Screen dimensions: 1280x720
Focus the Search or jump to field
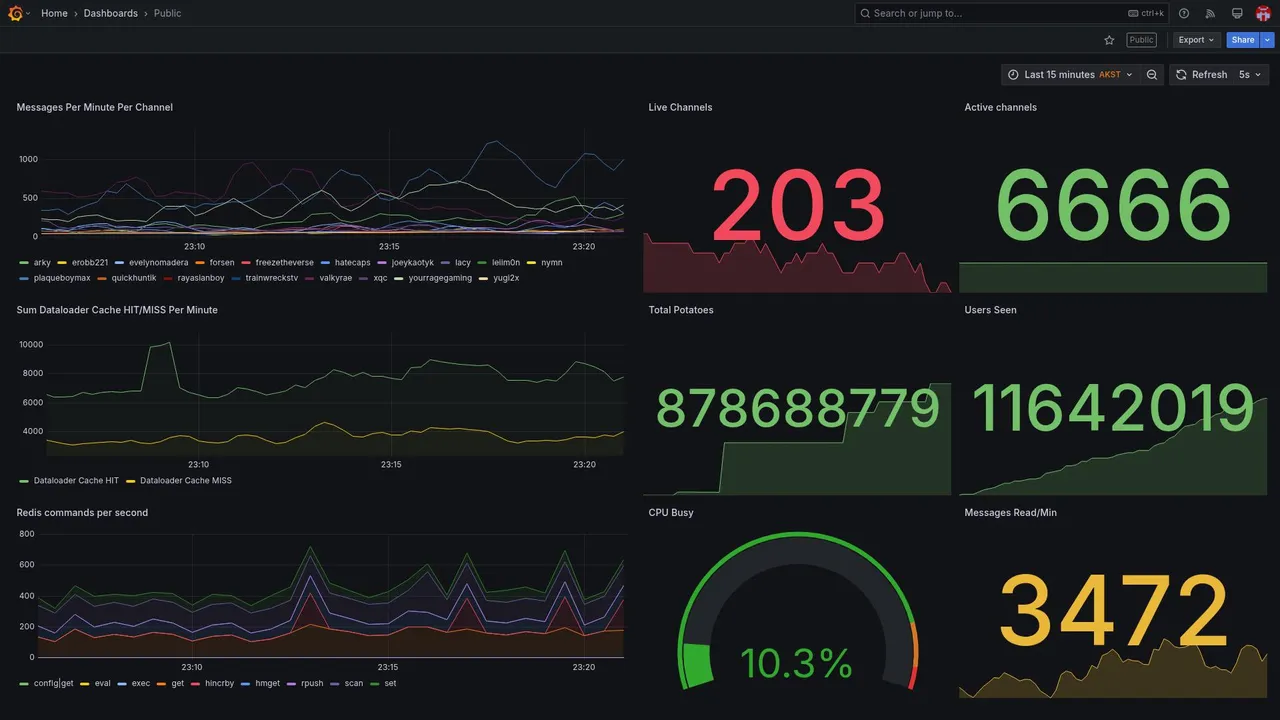coord(1011,13)
